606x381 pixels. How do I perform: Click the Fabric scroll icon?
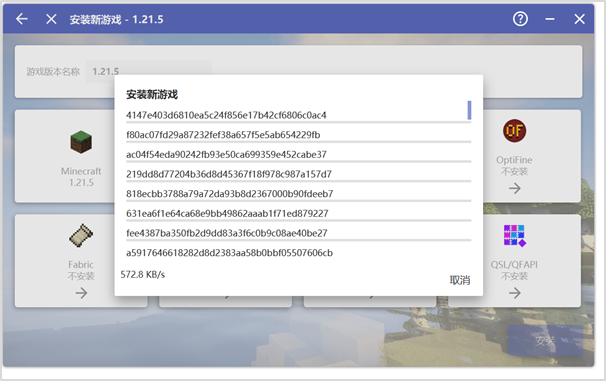click(x=81, y=235)
